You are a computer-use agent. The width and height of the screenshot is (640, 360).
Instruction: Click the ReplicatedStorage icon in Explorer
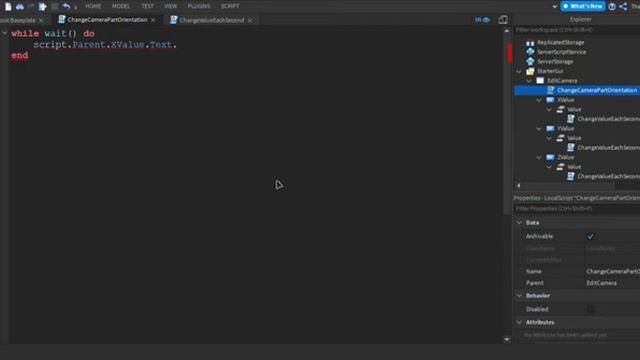tap(530, 42)
